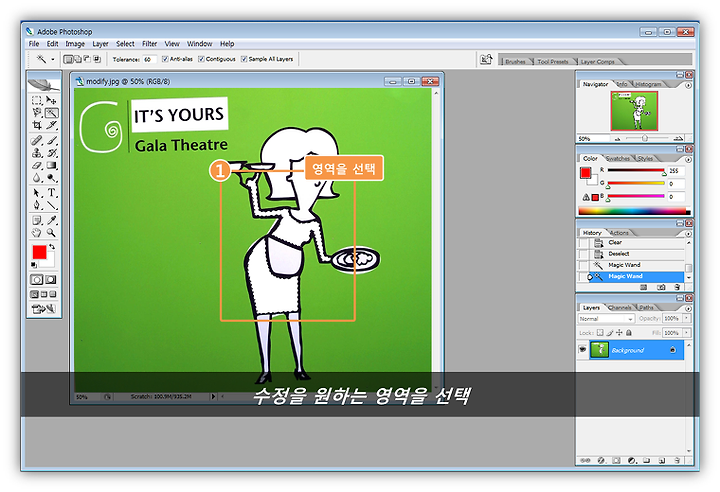Toggle Lock all

(x=629, y=333)
